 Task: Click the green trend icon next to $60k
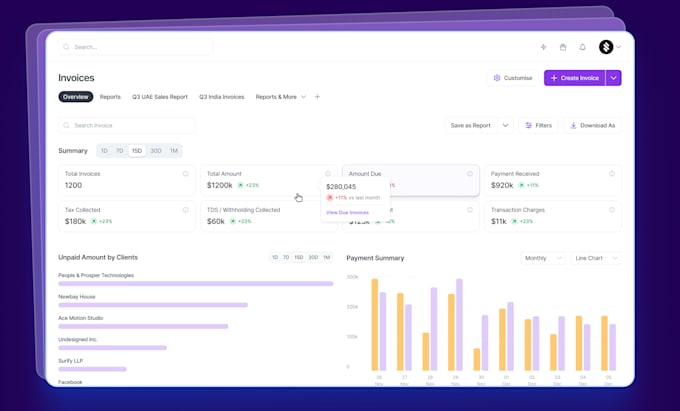232,221
